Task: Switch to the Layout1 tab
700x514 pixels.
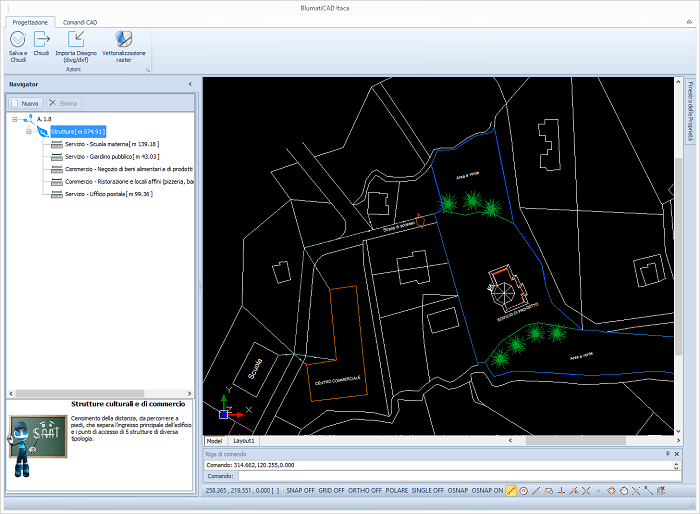Action: point(244,440)
